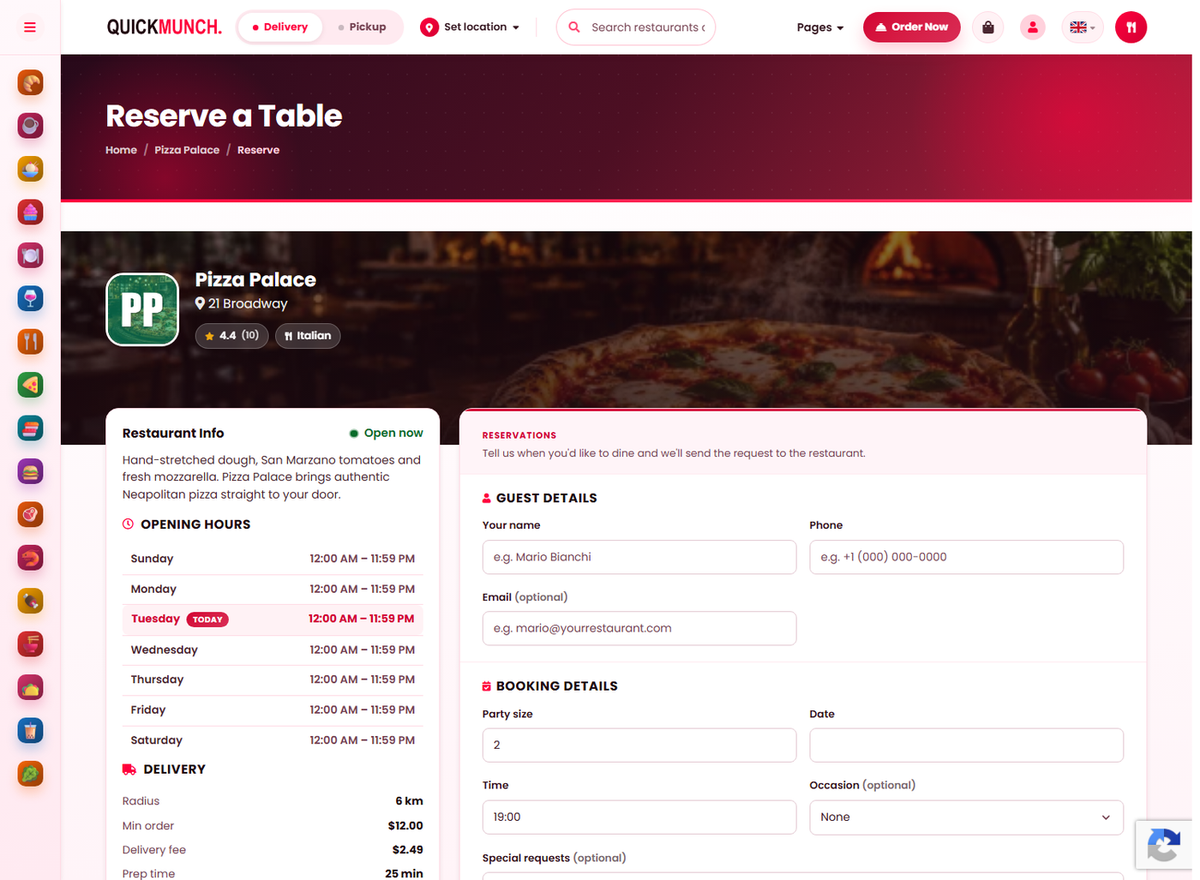Expand the Pages menu
1200x880 pixels.
(820, 27)
